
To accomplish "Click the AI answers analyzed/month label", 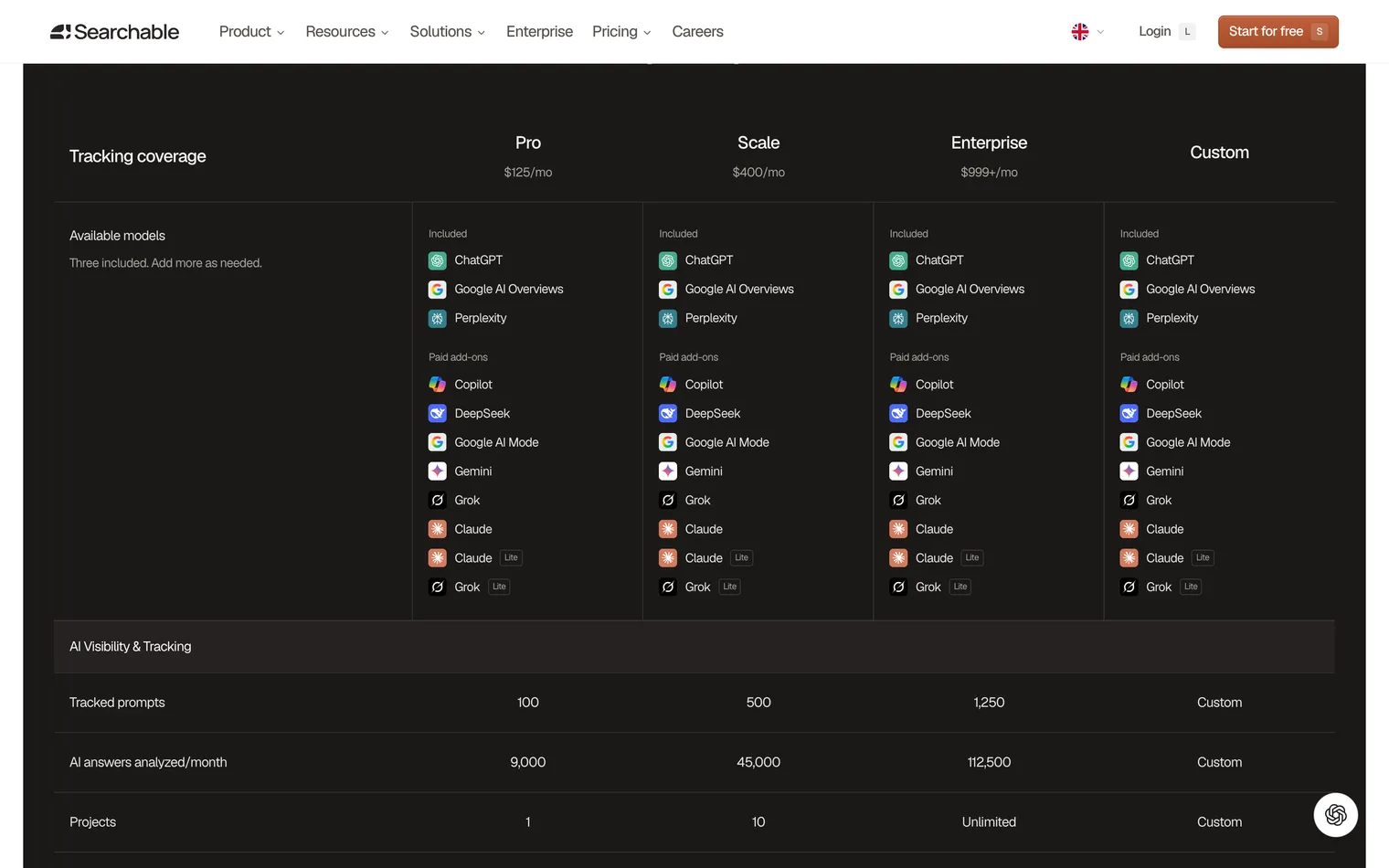I will tap(148, 762).
